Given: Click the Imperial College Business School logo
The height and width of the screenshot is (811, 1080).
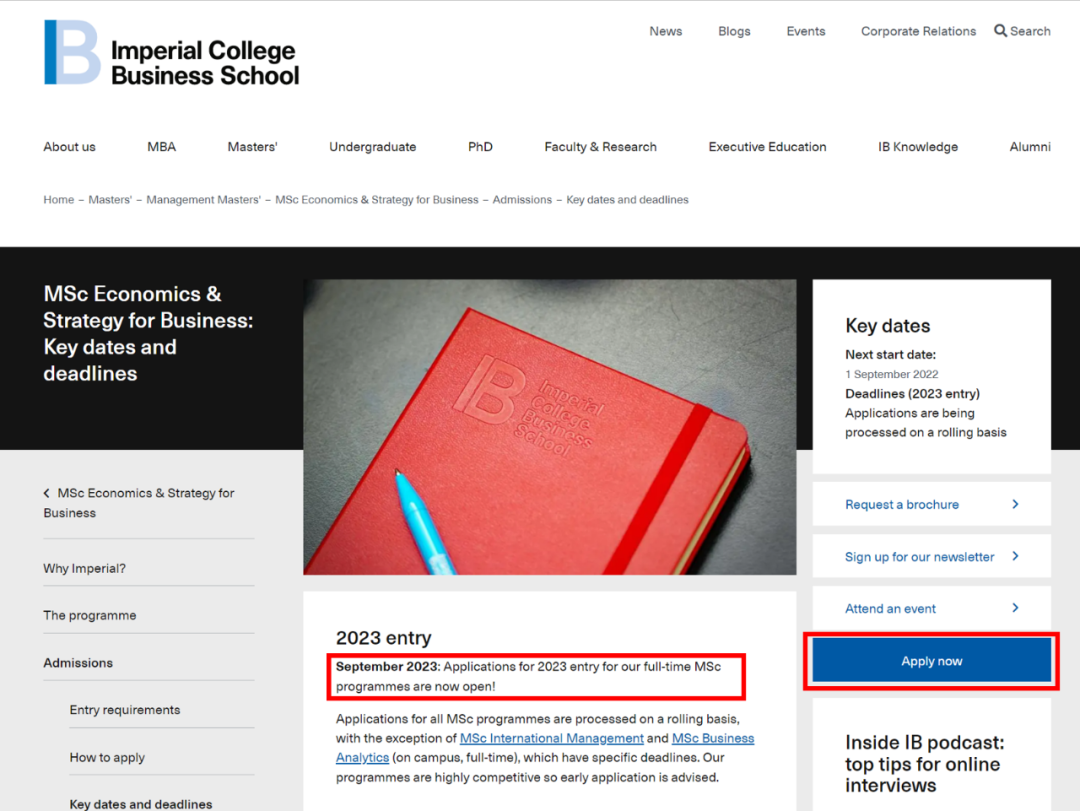Looking at the screenshot, I should 171,53.
